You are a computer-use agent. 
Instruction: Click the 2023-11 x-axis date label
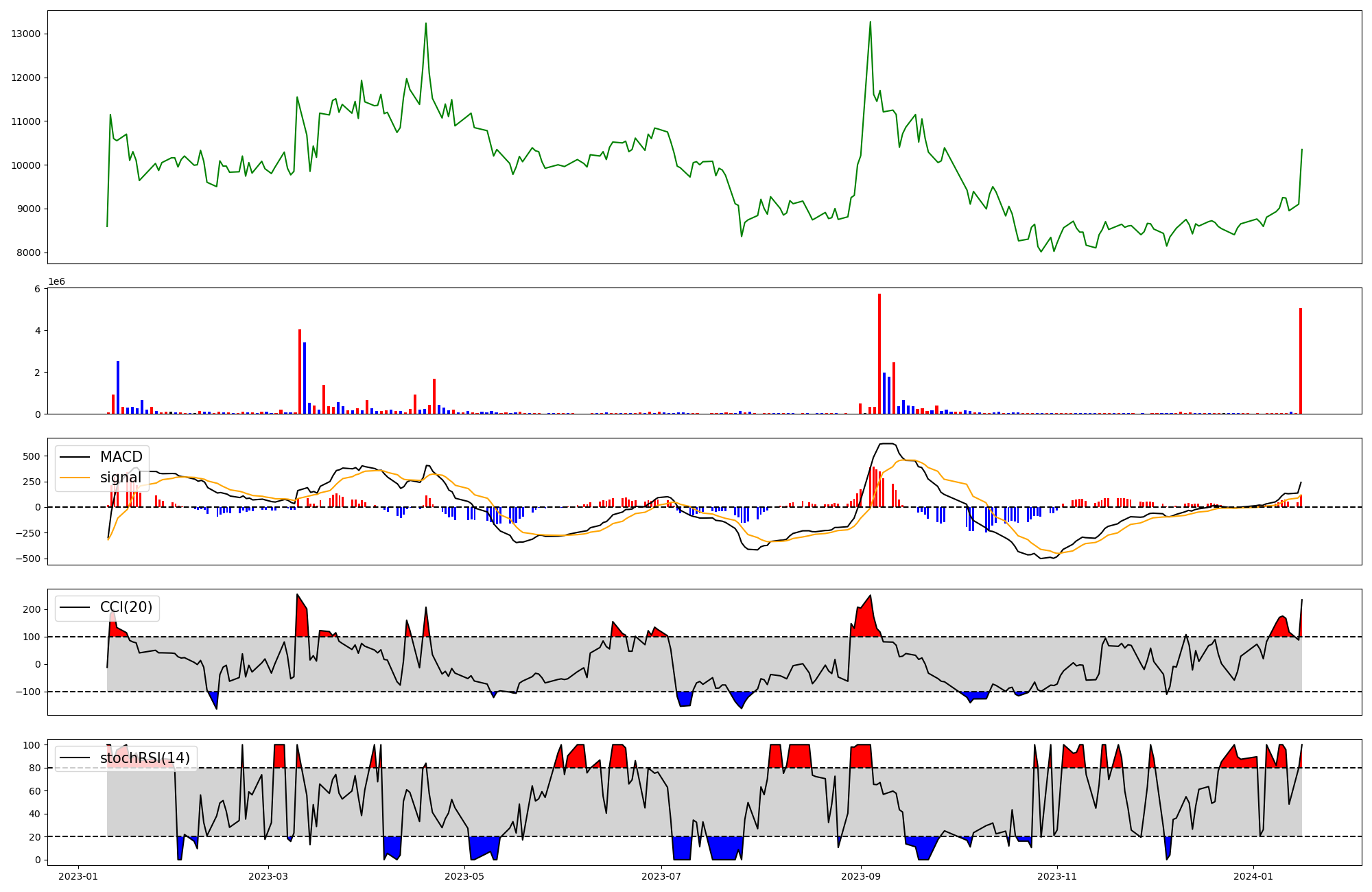1057,876
